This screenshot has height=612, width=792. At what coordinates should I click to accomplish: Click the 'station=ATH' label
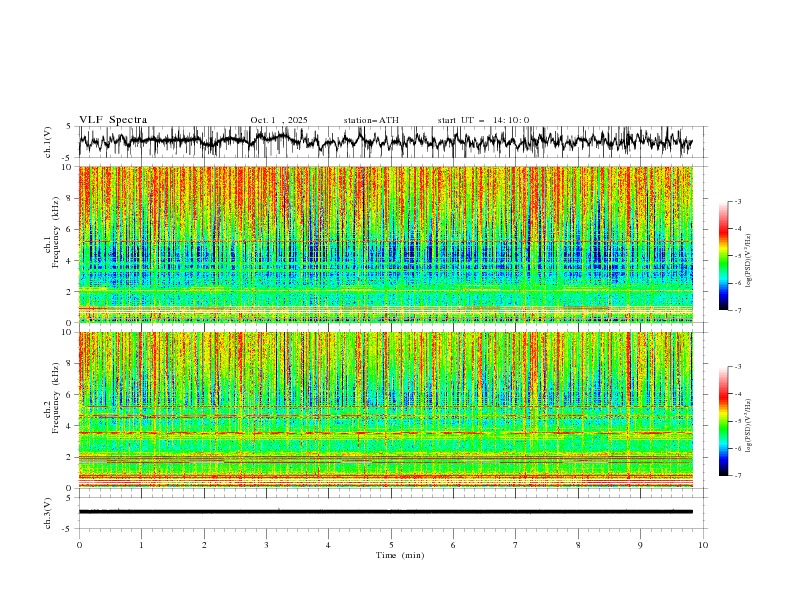tap(371, 120)
